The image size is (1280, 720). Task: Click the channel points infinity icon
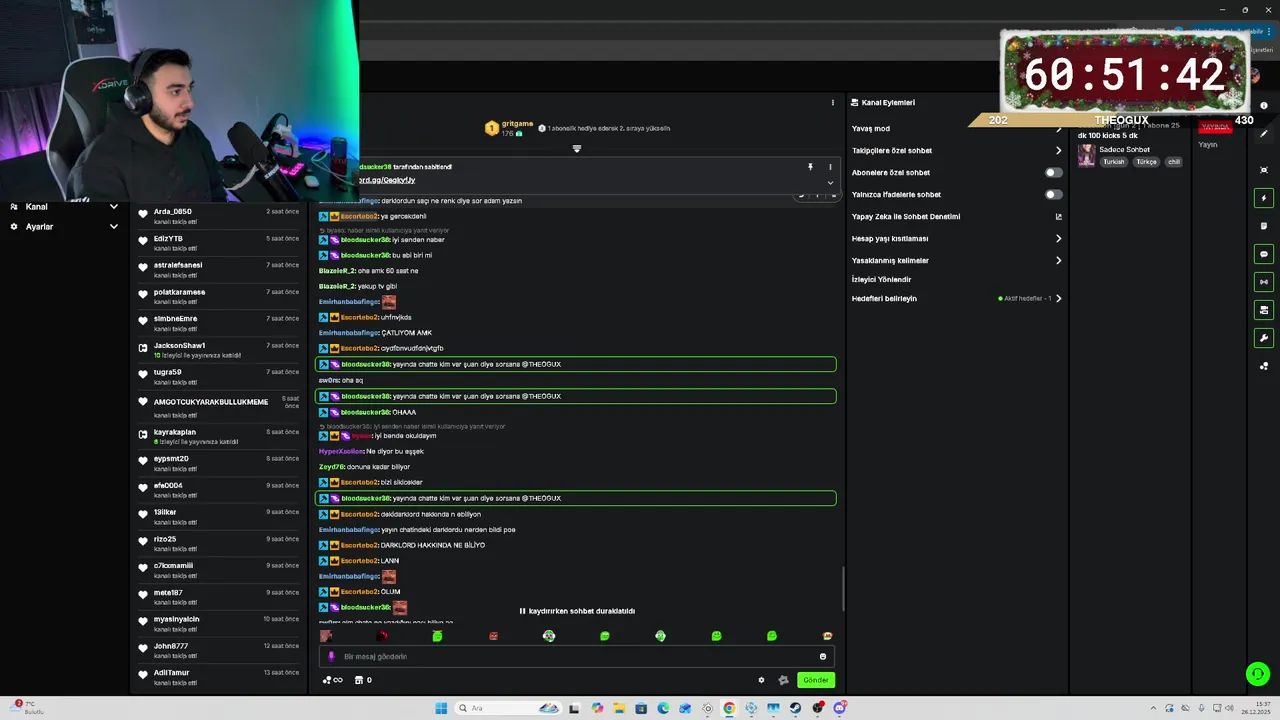(332, 680)
